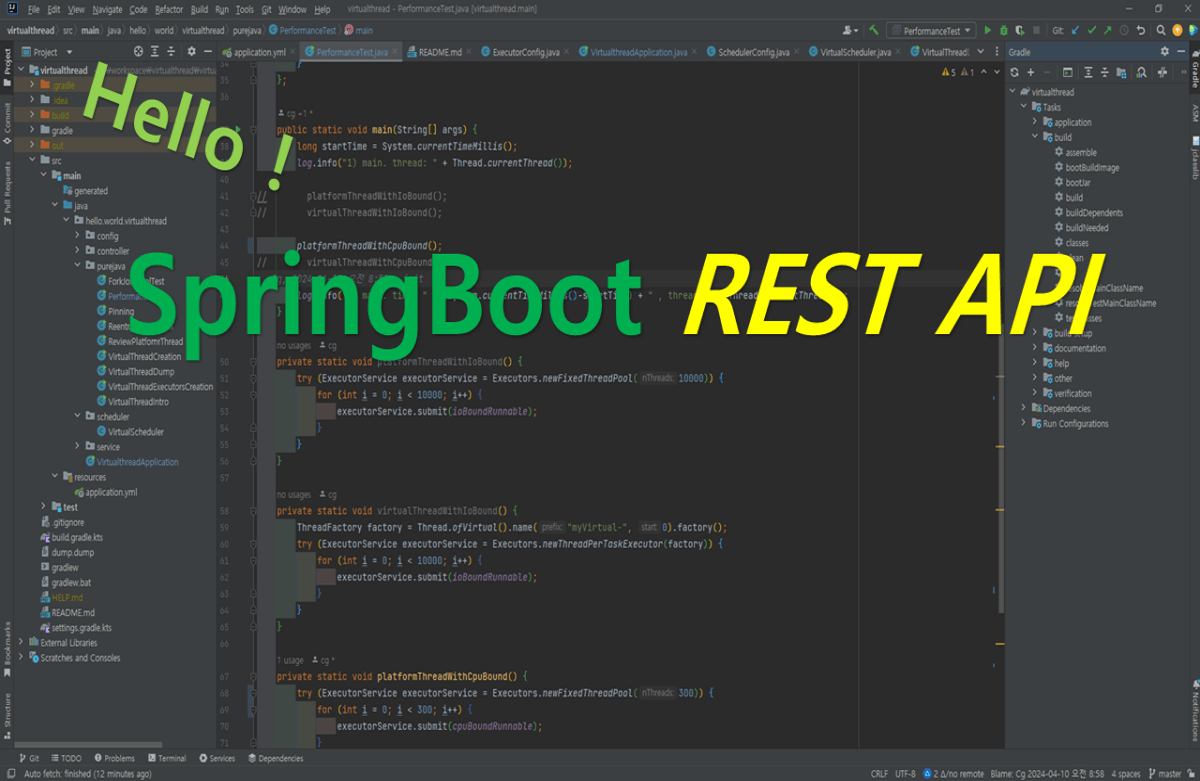Change CRLF line separator in status bar
The width and height of the screenshot is (1200, 781).
coord(879,773)
